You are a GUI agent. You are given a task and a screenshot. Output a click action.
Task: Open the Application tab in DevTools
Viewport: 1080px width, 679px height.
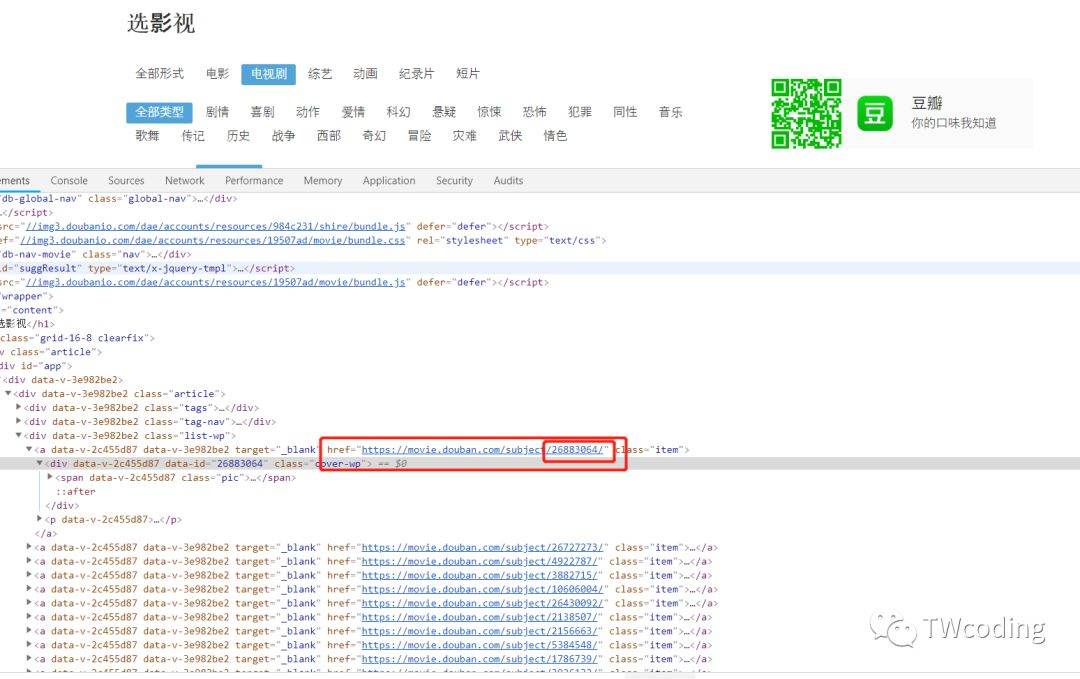pos(389,180)
